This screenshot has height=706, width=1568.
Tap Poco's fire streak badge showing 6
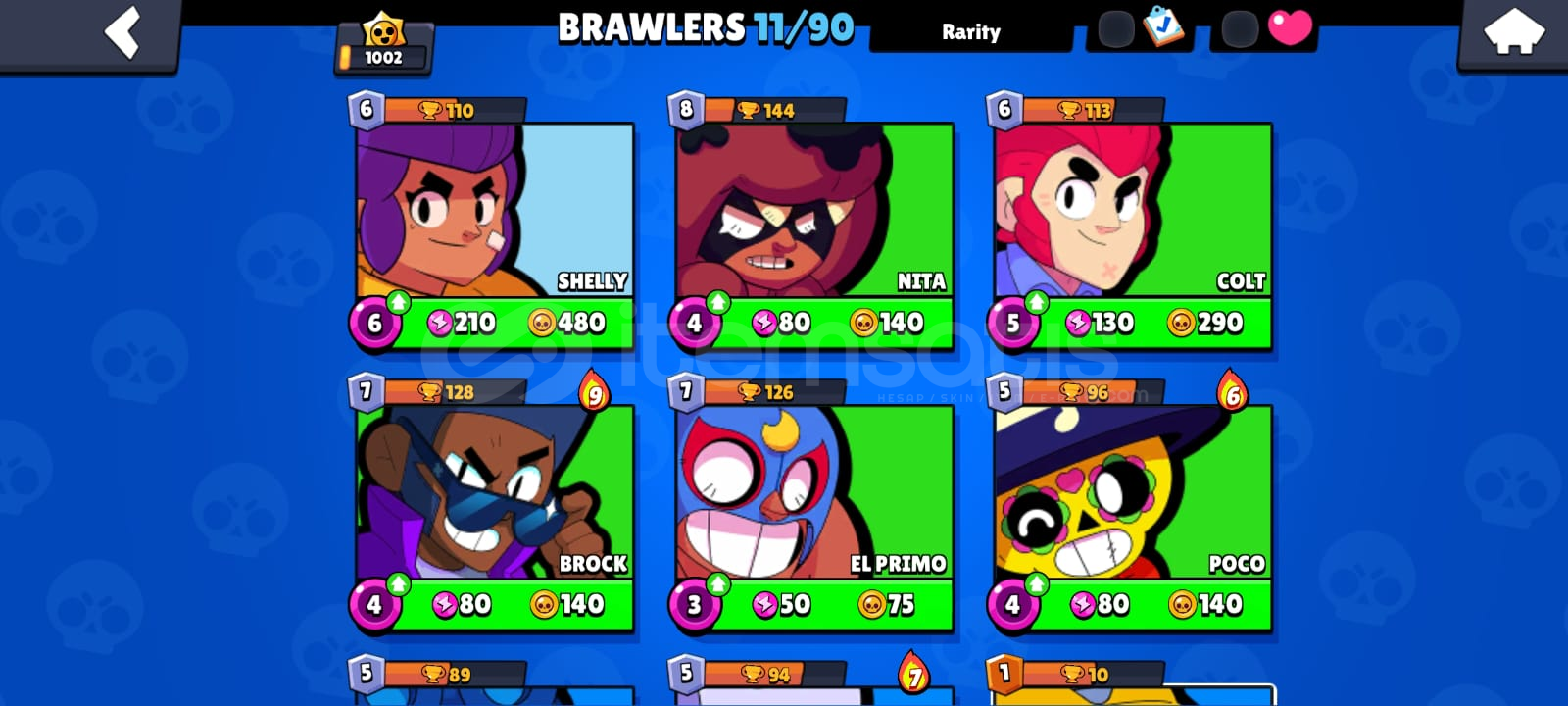[x=1233, y=391]
